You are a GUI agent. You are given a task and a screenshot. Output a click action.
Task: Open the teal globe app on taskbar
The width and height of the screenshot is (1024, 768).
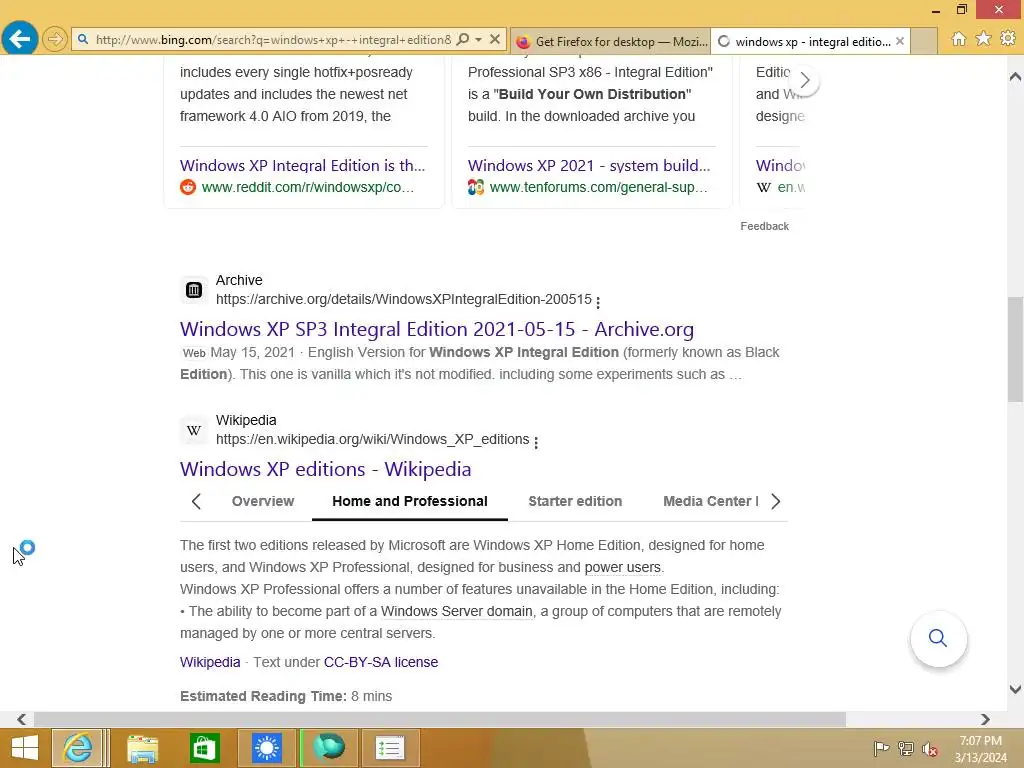click(328, 748)
